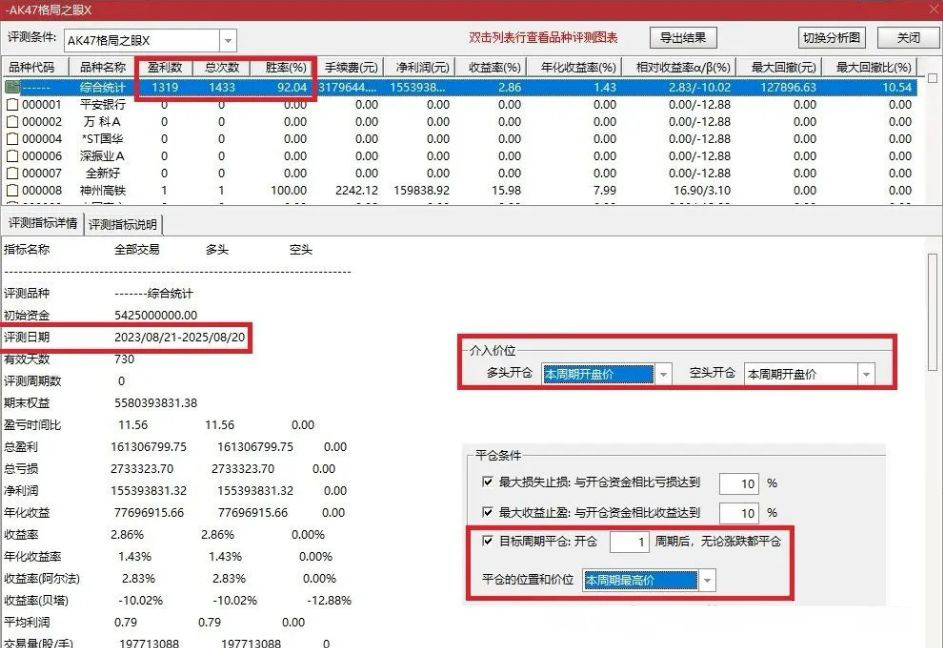Click the 最大回撤(%) column header
This screenshot has width=943, height=648.
[872, 67]
